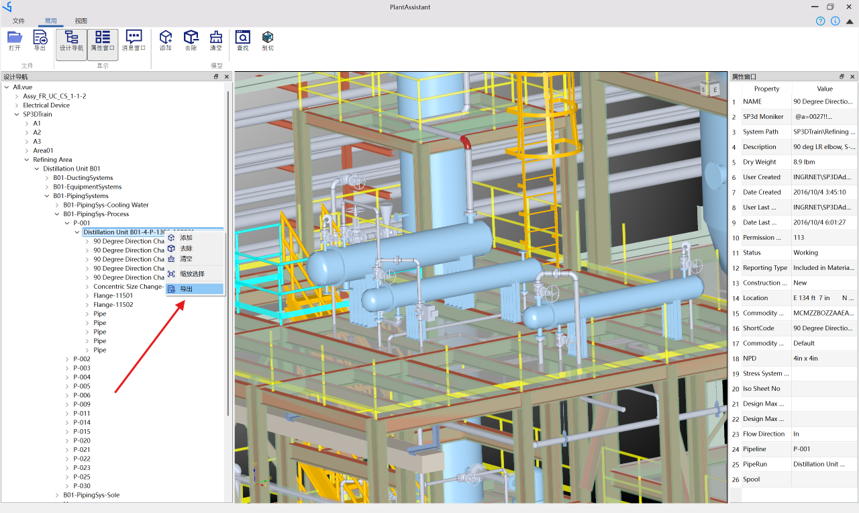Screen dimensions: 859x513
Task: Collapse the SP3DTrain node
Action: click(x=16, y=115)
